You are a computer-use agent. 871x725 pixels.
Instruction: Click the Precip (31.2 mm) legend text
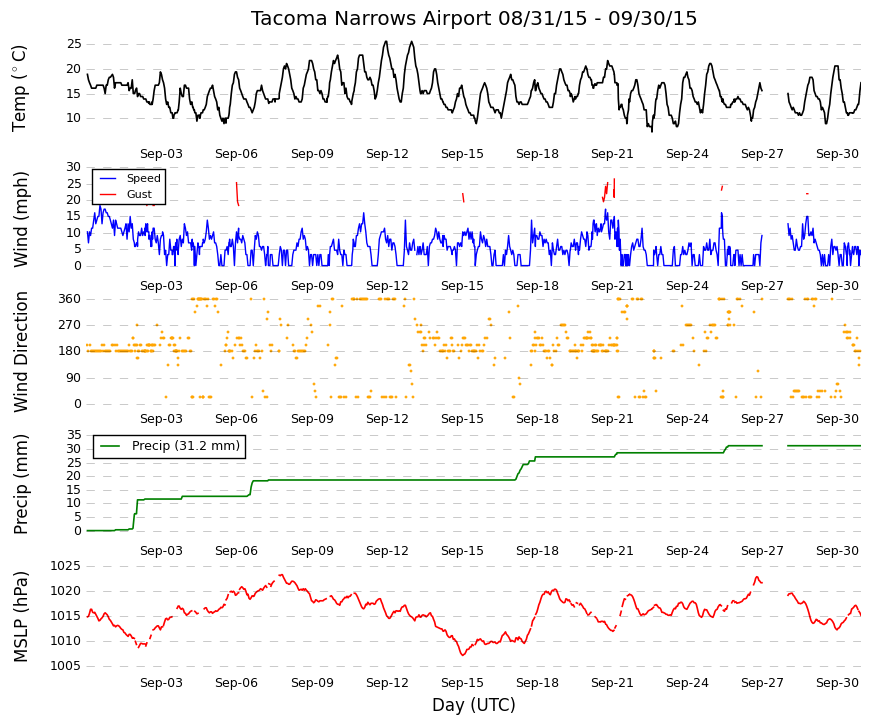186,446
